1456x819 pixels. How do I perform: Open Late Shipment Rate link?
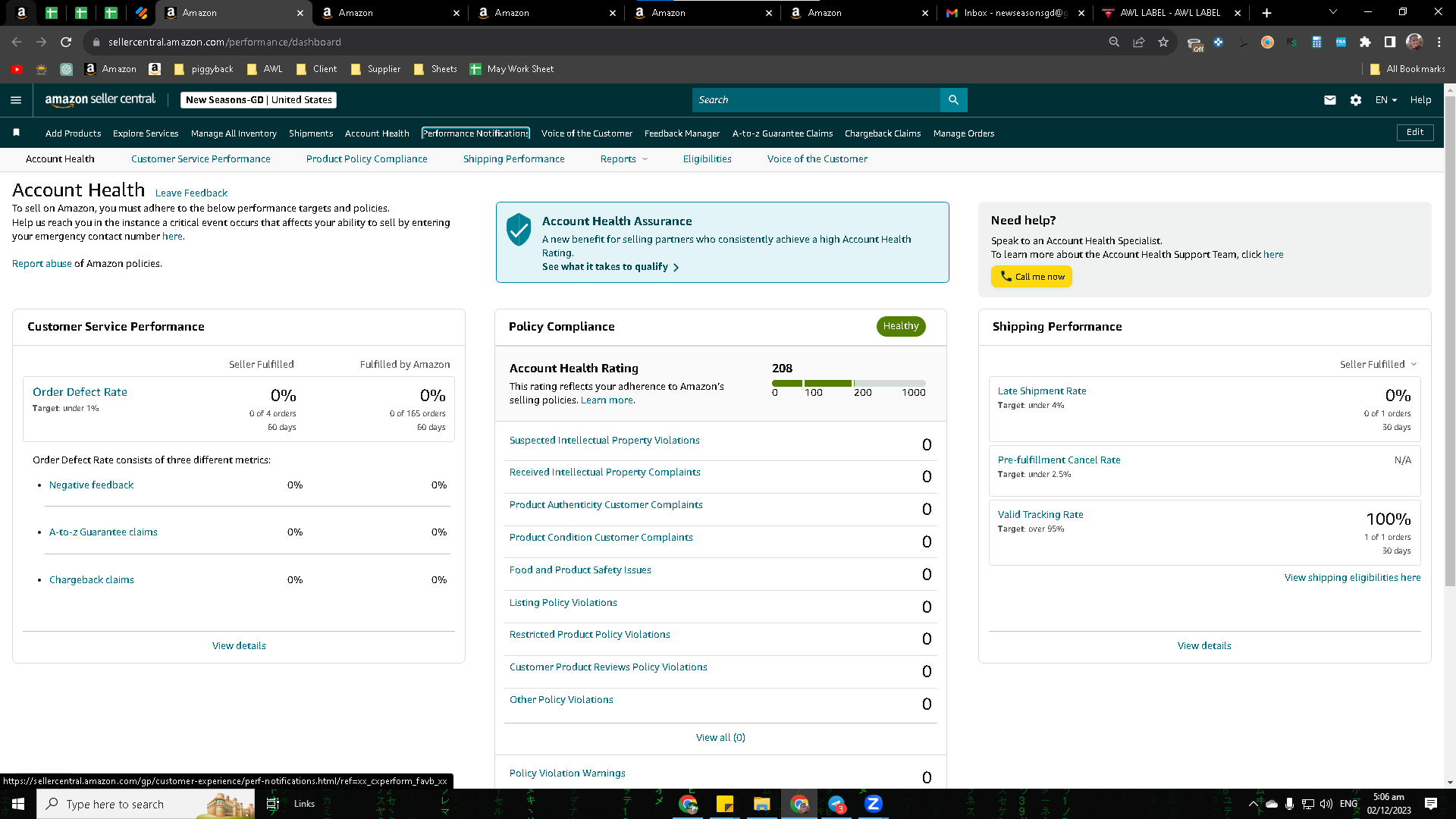[x=1042, y=391]
